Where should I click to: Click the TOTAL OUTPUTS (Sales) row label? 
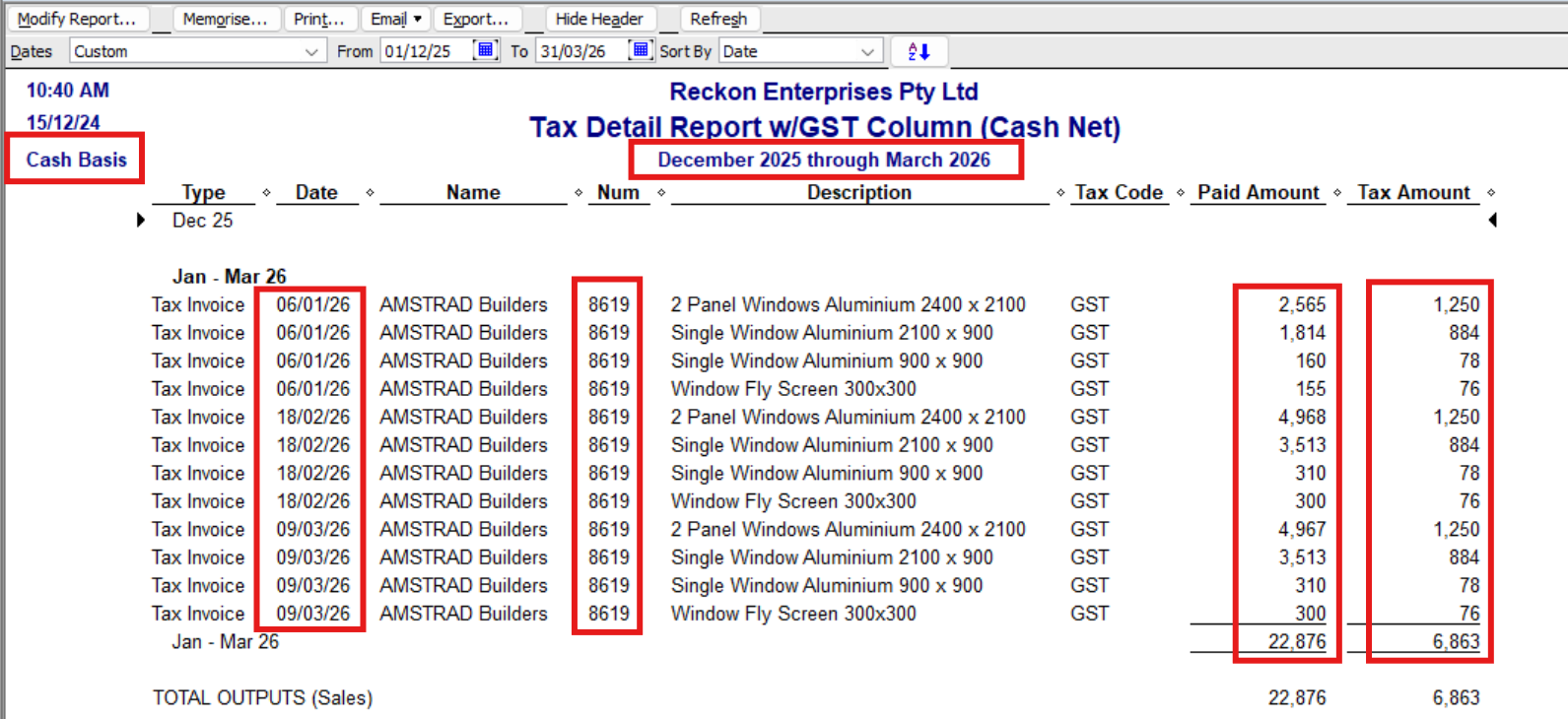coord(262,697)
